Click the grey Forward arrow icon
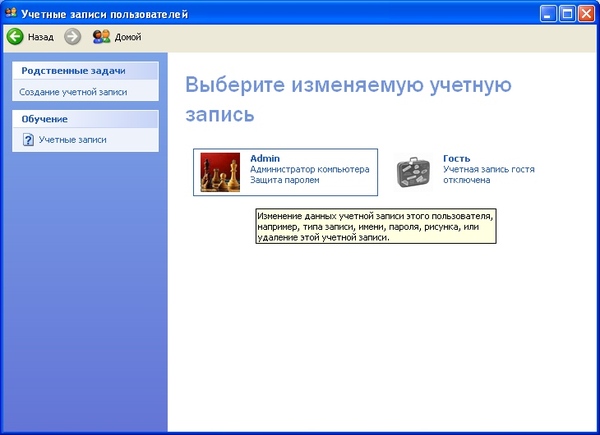 point(72,37)
